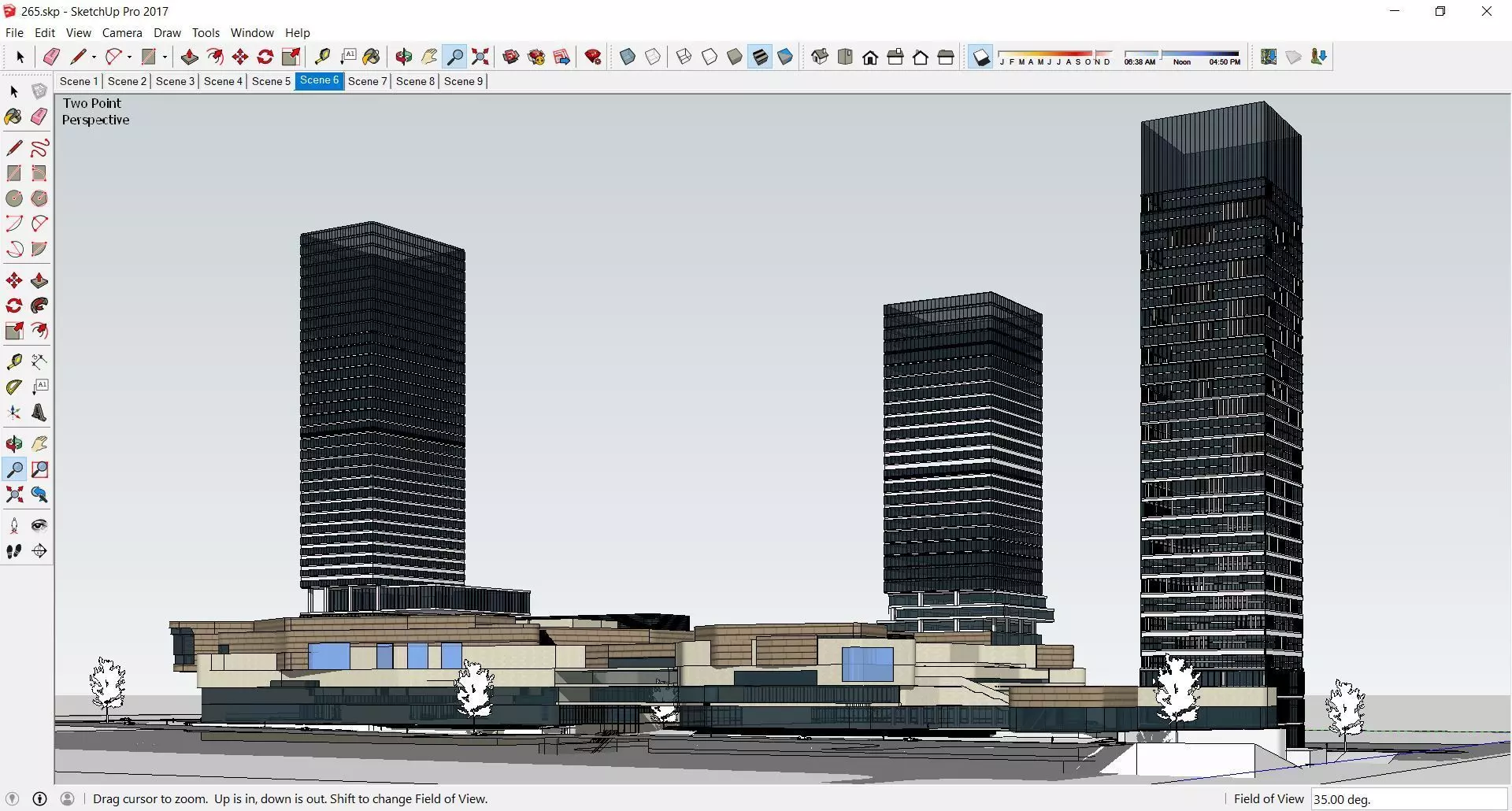Enable Shaded With Textures style

[x=760, y=57]
